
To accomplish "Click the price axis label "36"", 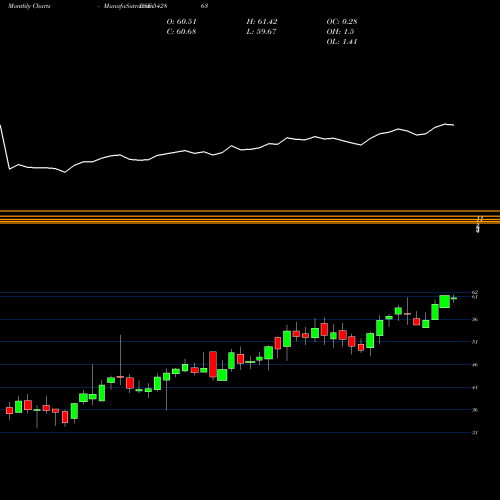I will coord(475,410).
